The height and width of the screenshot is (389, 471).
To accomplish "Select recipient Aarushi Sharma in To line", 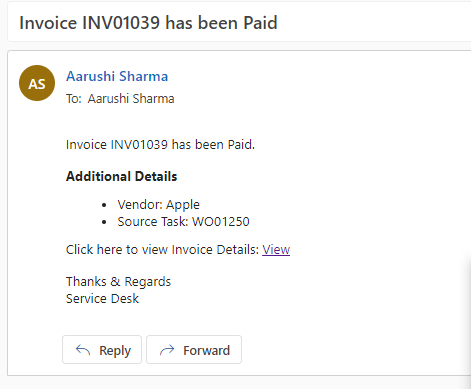I will [x=131, y=99].
